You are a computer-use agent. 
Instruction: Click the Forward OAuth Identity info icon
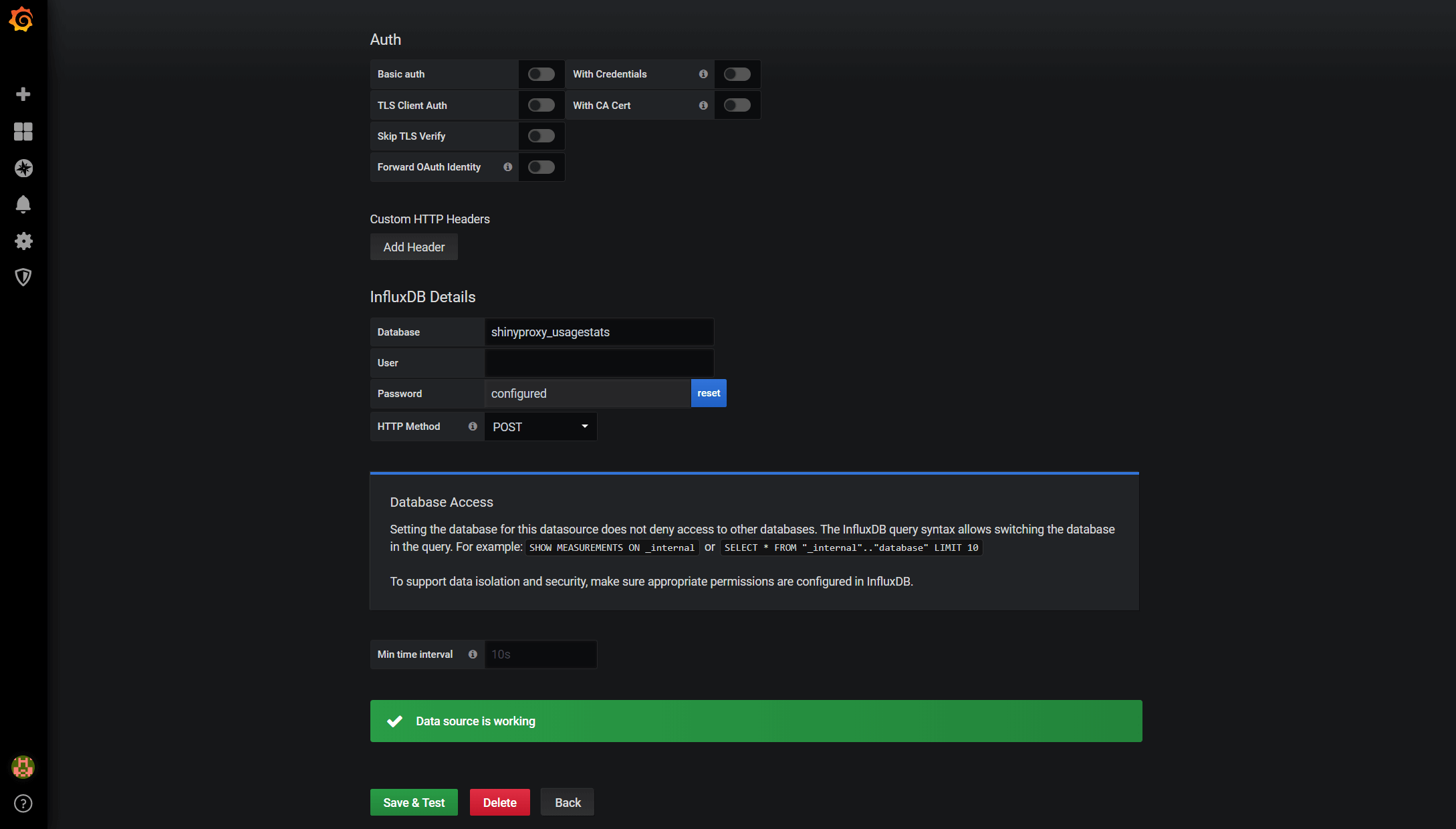click(508, 167)
